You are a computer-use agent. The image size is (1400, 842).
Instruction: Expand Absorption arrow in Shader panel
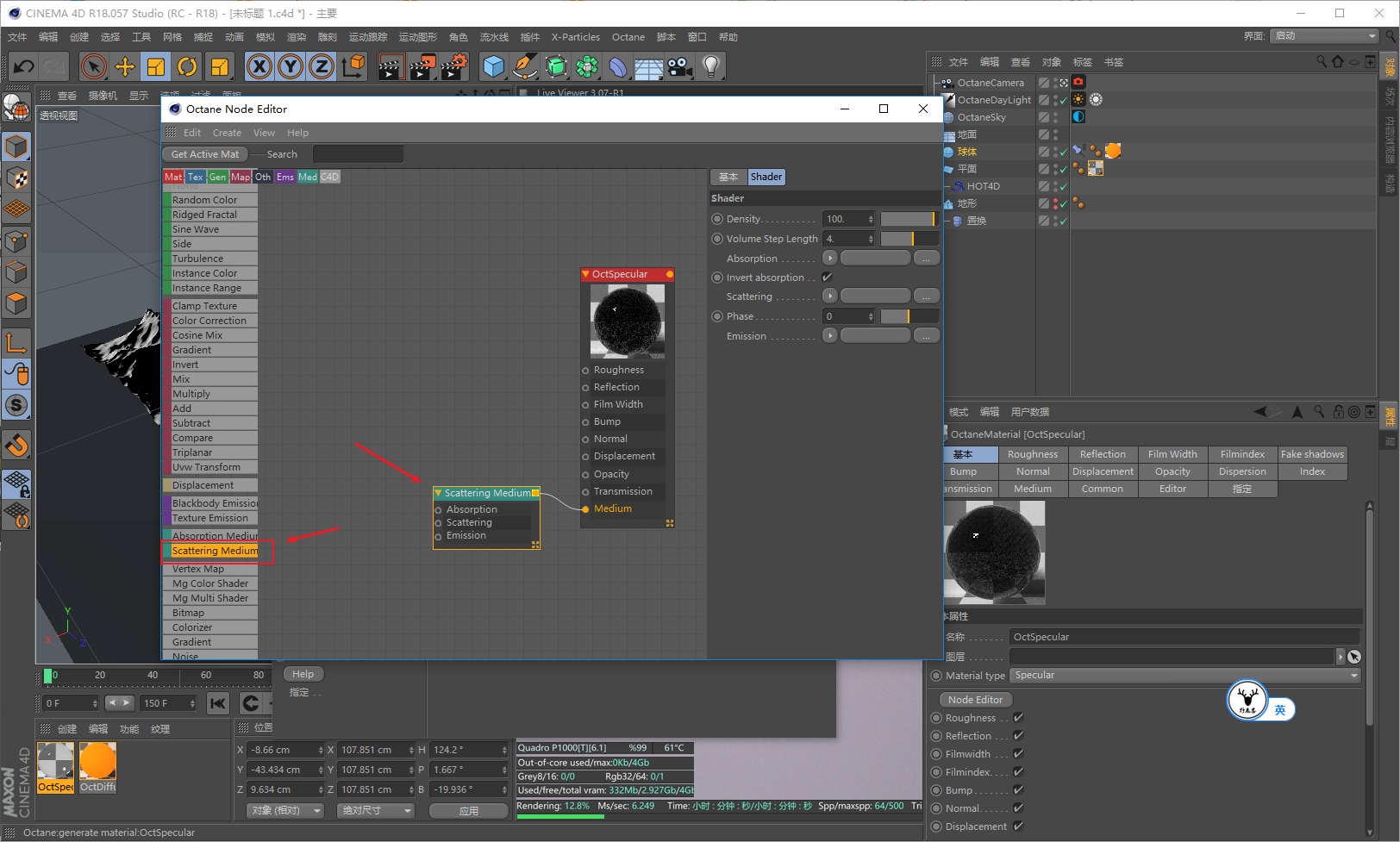tap(829, 258)
